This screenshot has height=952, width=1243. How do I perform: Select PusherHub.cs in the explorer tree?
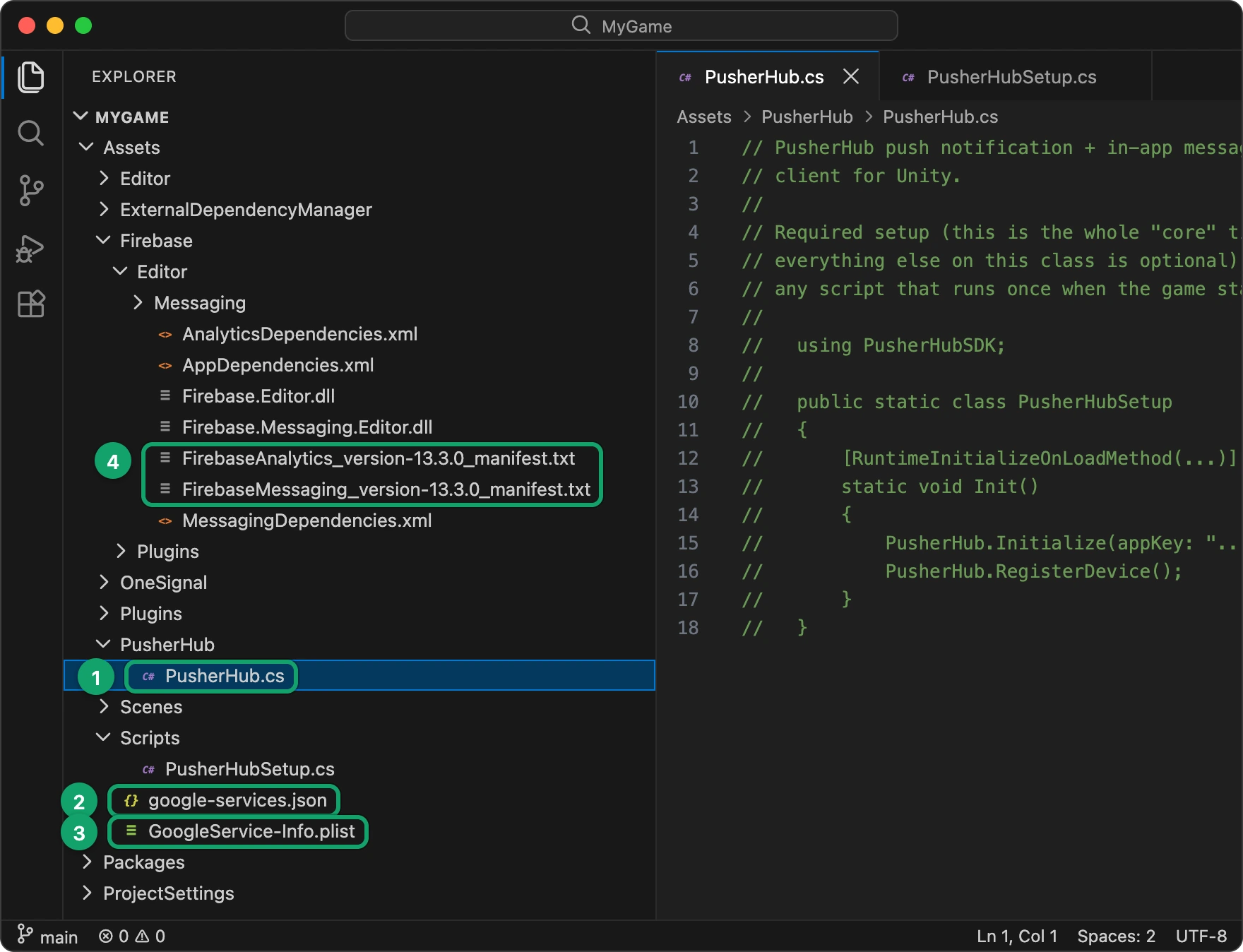[x=359, y=676]
